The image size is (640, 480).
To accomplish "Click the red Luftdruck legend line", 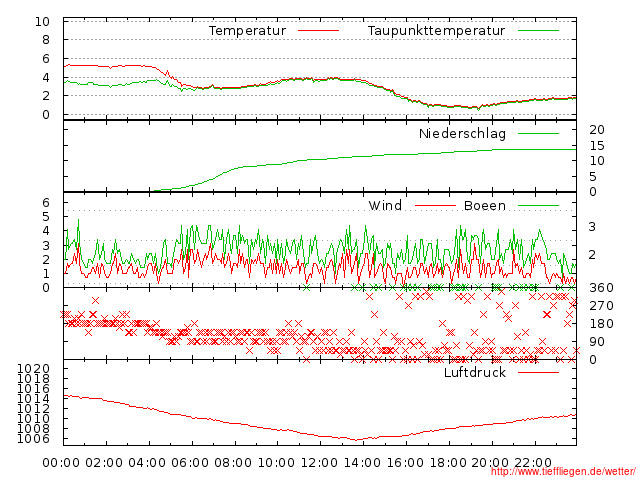I will pyautogui.click(x=538, y=372).
